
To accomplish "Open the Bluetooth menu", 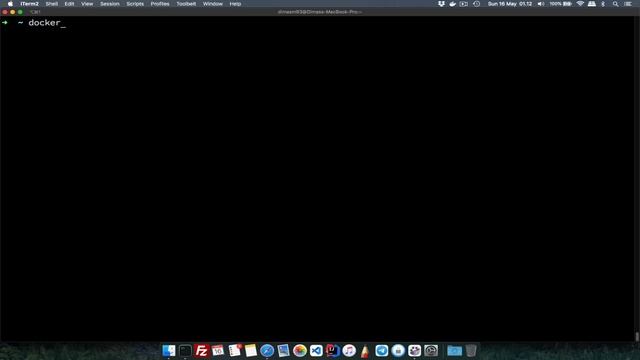I will click(x=603, y=4).
